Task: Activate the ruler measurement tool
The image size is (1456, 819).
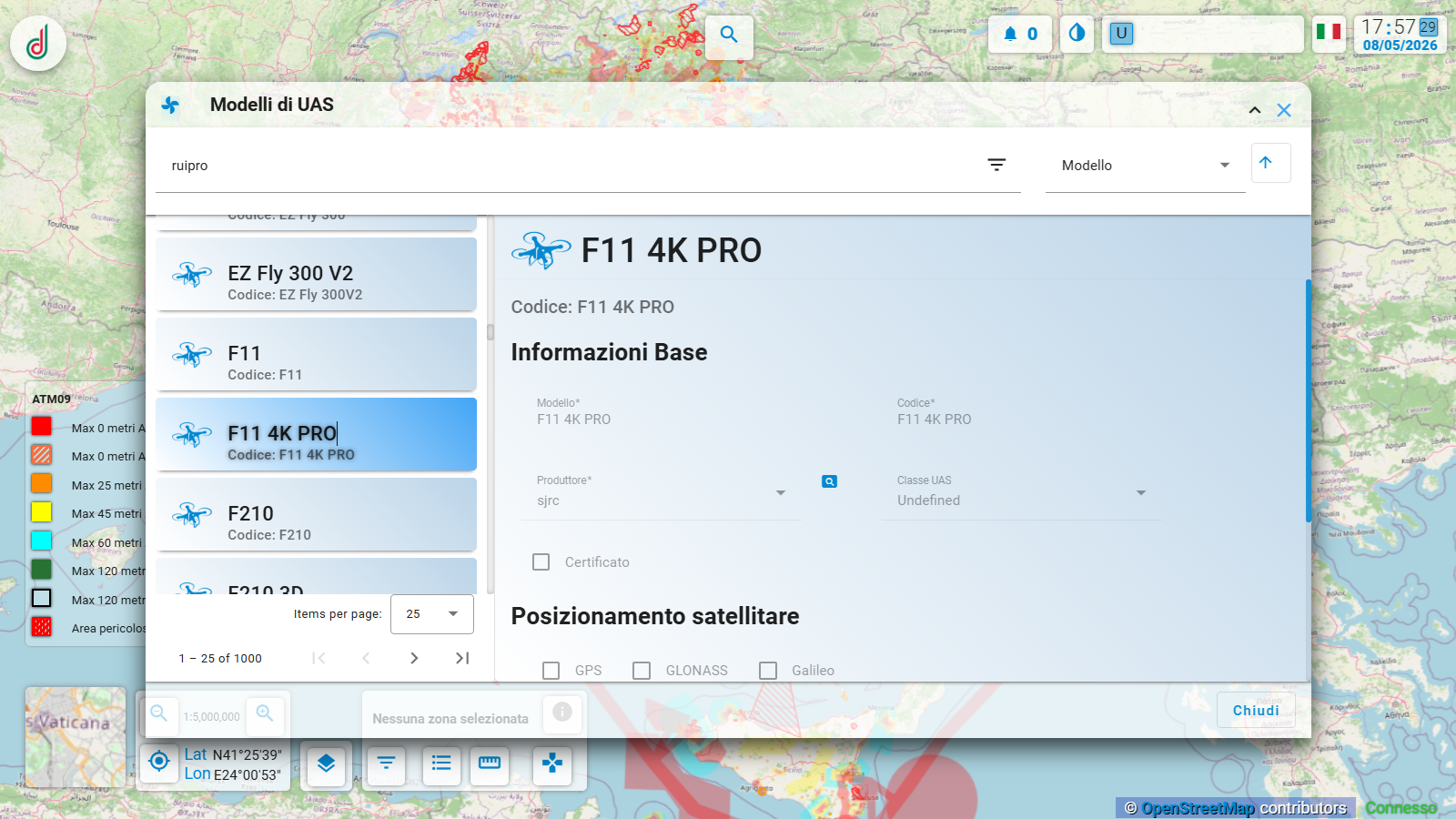Action: 490,763
